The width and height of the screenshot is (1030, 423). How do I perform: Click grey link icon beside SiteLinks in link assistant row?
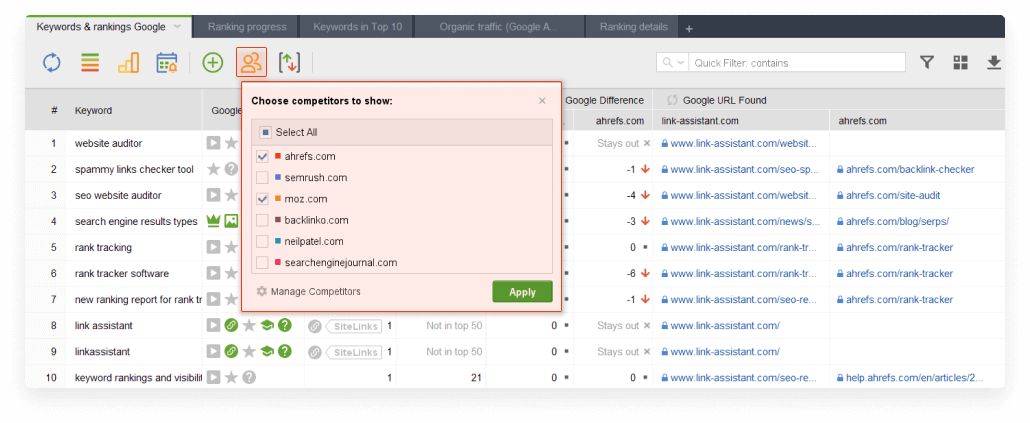coord(315,325)
